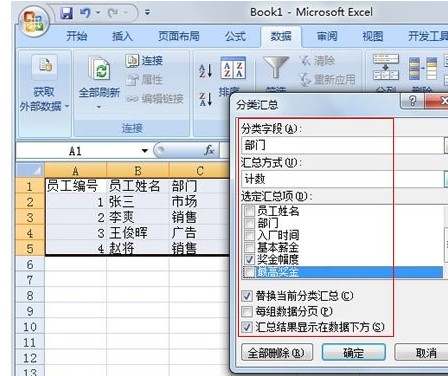Open the Sort (排序) dialog icon
This screenshot has width=448, height=376.
(x=233, y=68)
